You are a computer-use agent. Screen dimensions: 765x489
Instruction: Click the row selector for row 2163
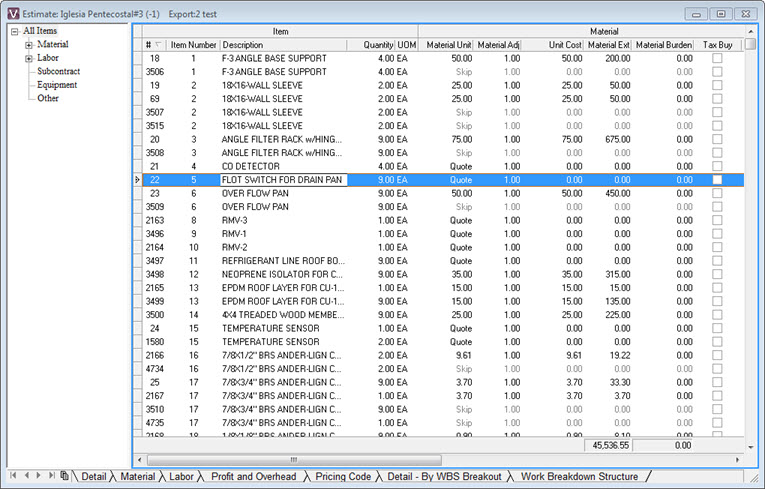point(138,220)
